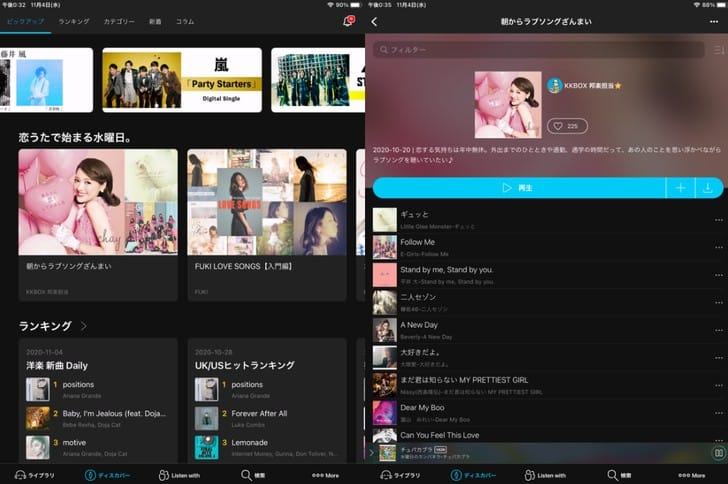This screenshot has width=728, height=484.
Task: Open the playlist three-dots menu at top
Action: tap(714, 21)
